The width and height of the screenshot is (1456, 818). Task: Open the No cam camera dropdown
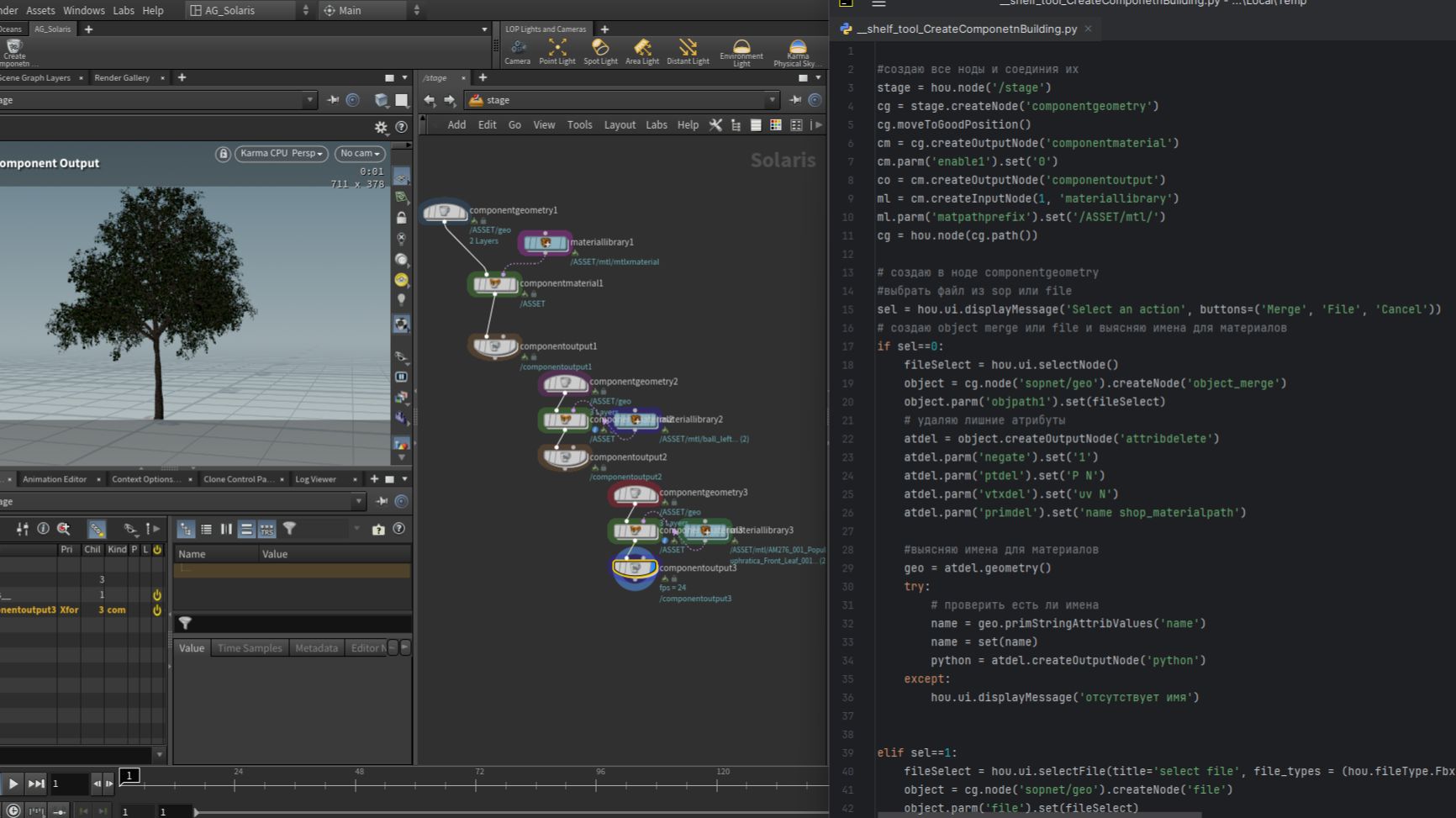coord(360,154)
